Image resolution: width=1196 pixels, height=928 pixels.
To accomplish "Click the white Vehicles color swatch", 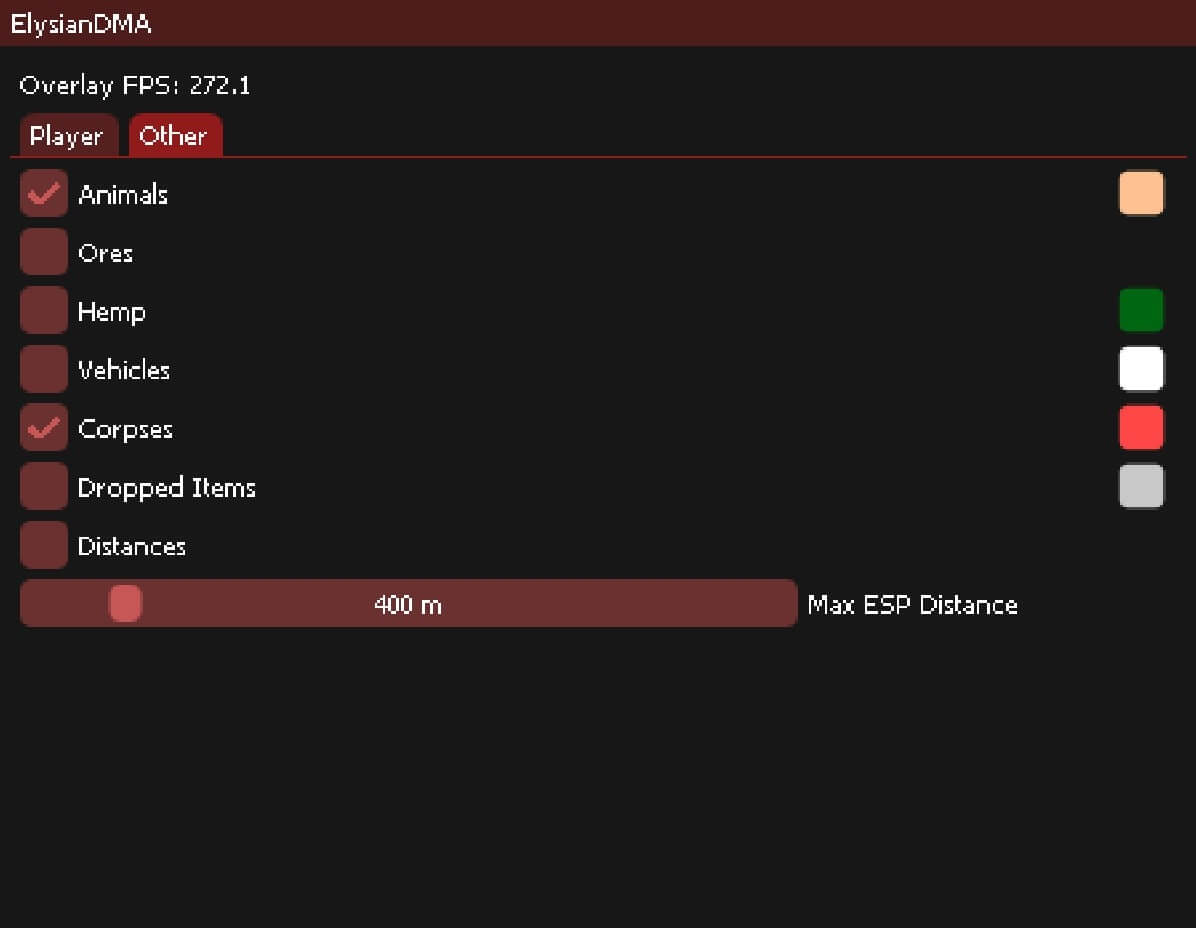I will tap(1141, 369).
